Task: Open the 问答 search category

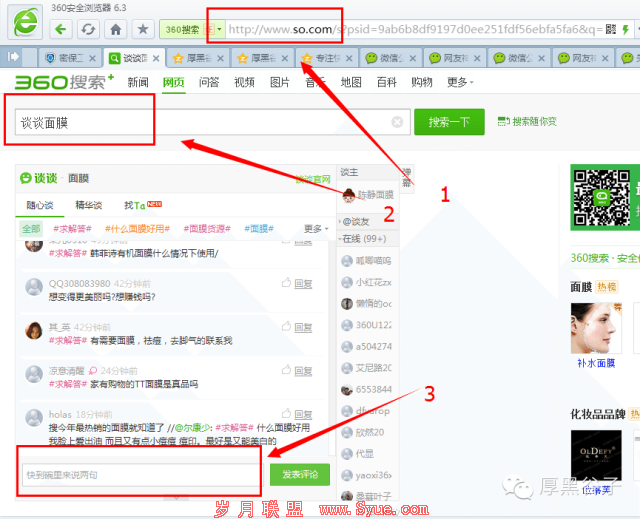Action: point(209,82)
